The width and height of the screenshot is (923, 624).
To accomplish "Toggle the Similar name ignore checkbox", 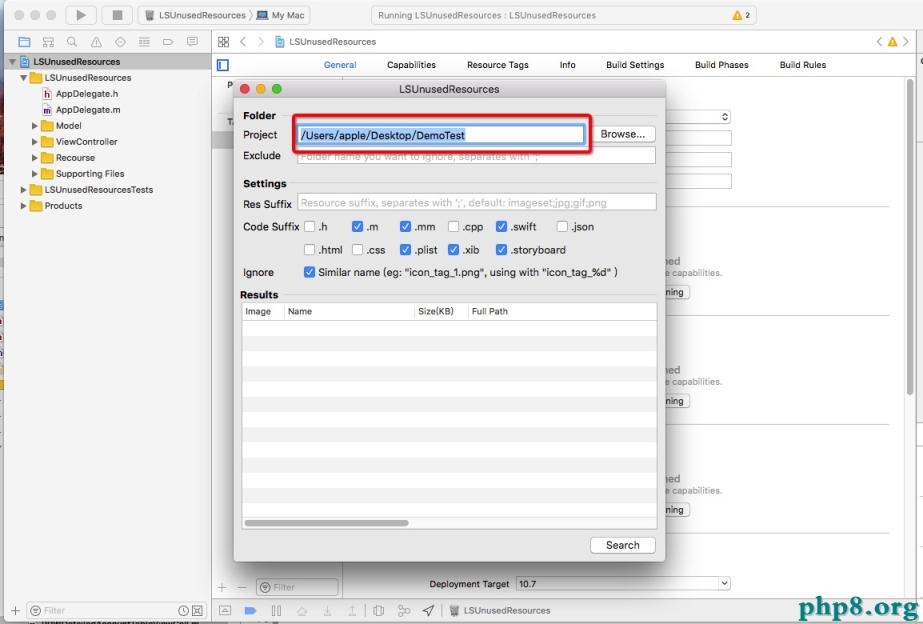I will pyautogui.click(x=310, y=272).
